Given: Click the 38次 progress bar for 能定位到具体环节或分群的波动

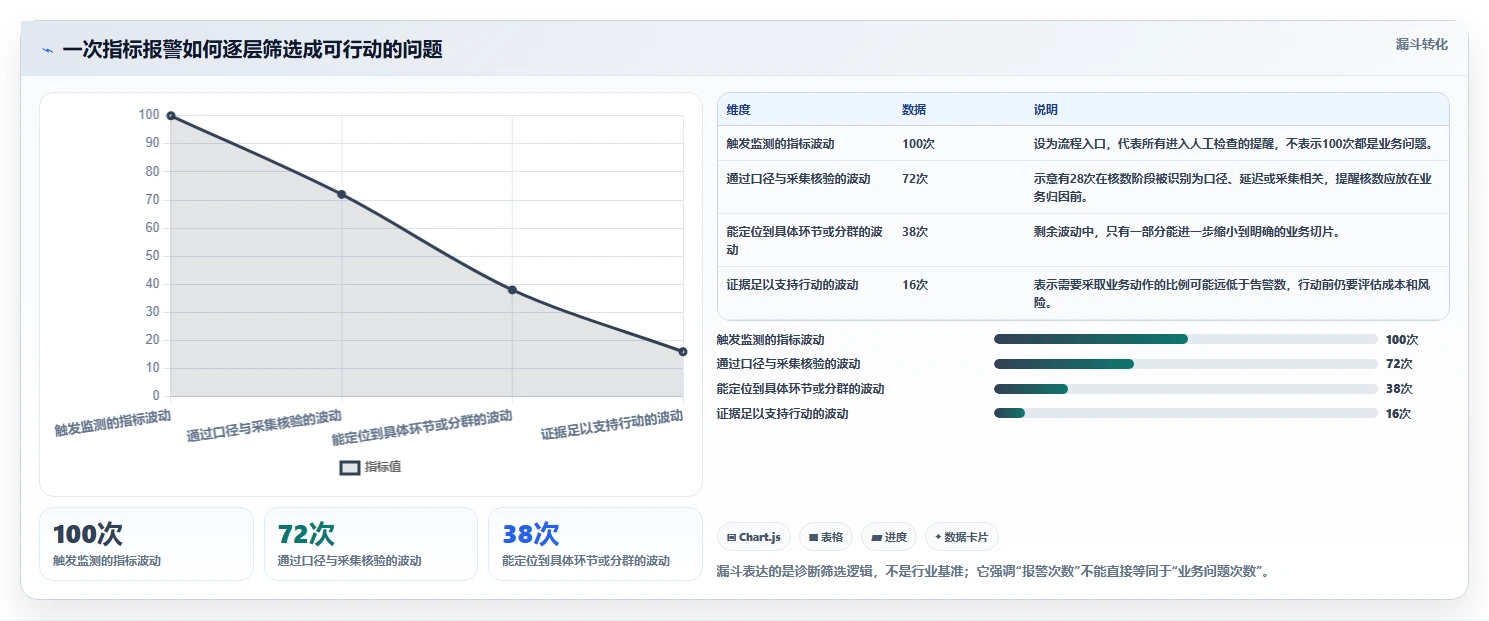Looking at the screenshot, I should coord(1186,389).
